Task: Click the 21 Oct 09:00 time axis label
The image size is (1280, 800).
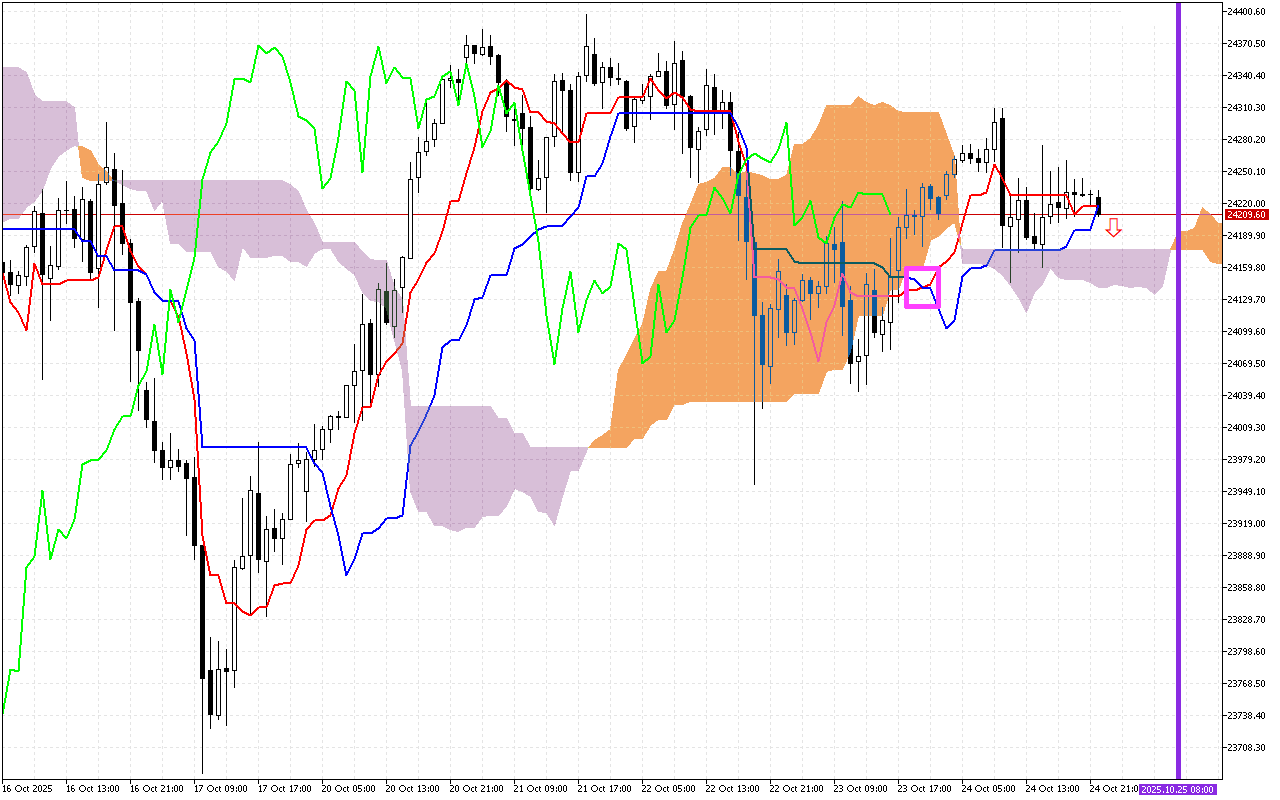Action: (541, 789)
